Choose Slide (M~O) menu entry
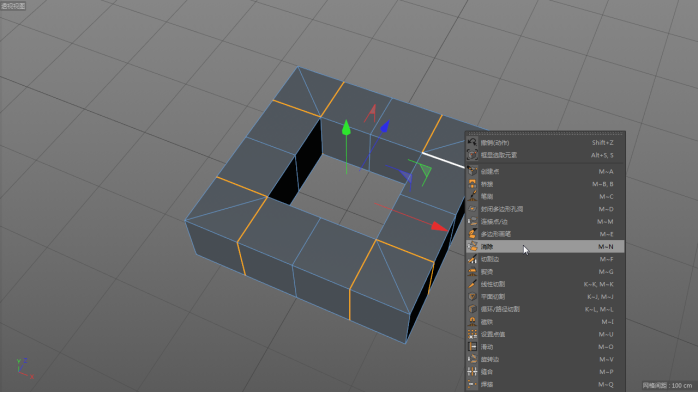This screenshot has height=393, width=698. [x=545, y=346]
